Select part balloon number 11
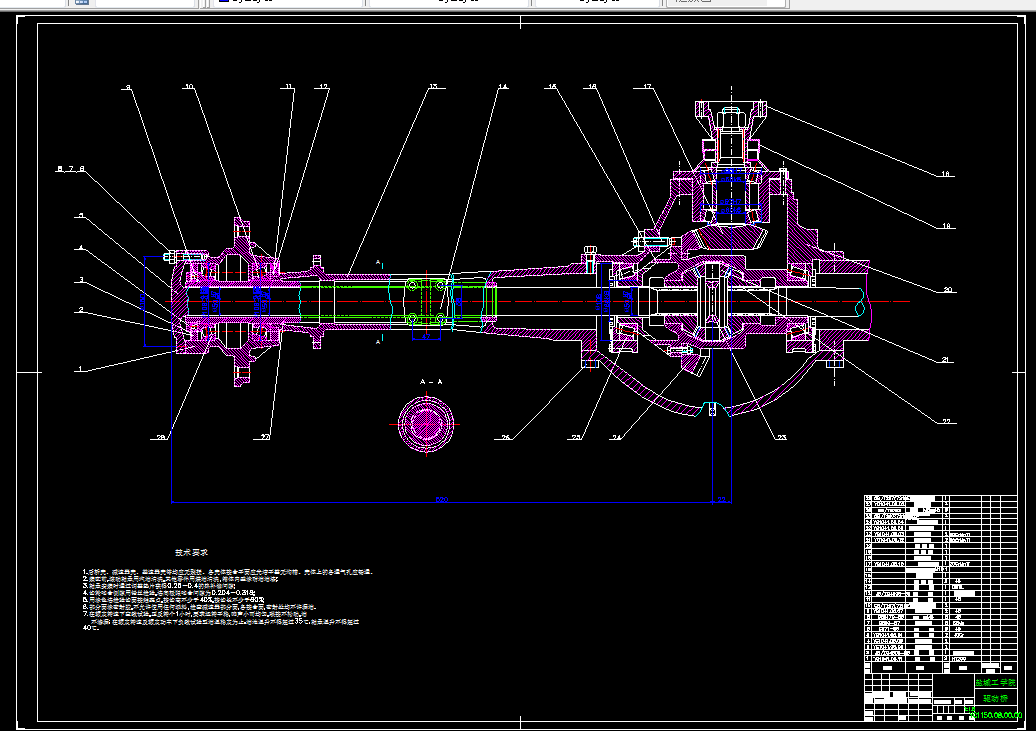 [x=289, y=87]
